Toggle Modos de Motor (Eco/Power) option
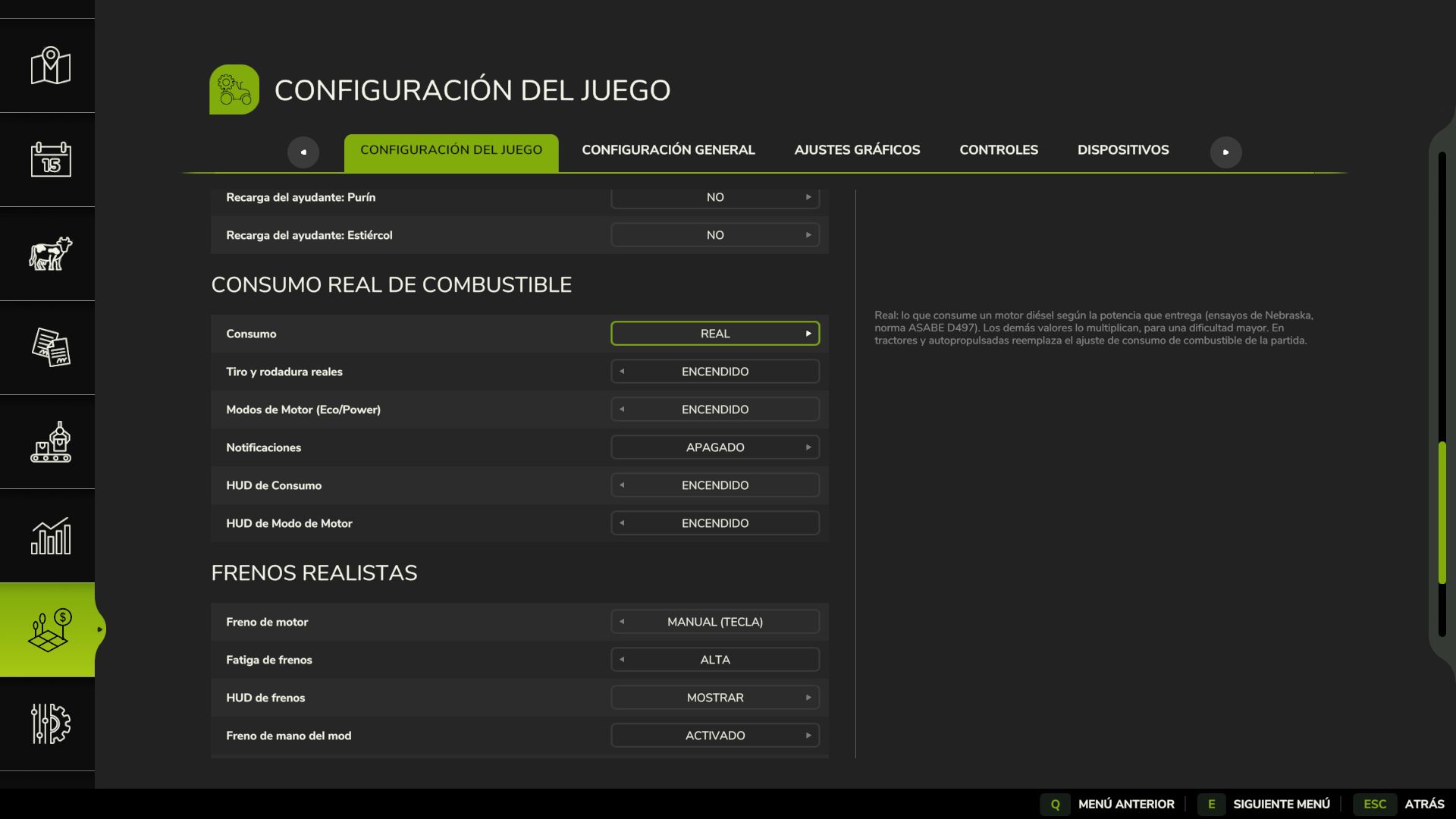Viewport: 1456px width, 819px height. tap(715, 409)
